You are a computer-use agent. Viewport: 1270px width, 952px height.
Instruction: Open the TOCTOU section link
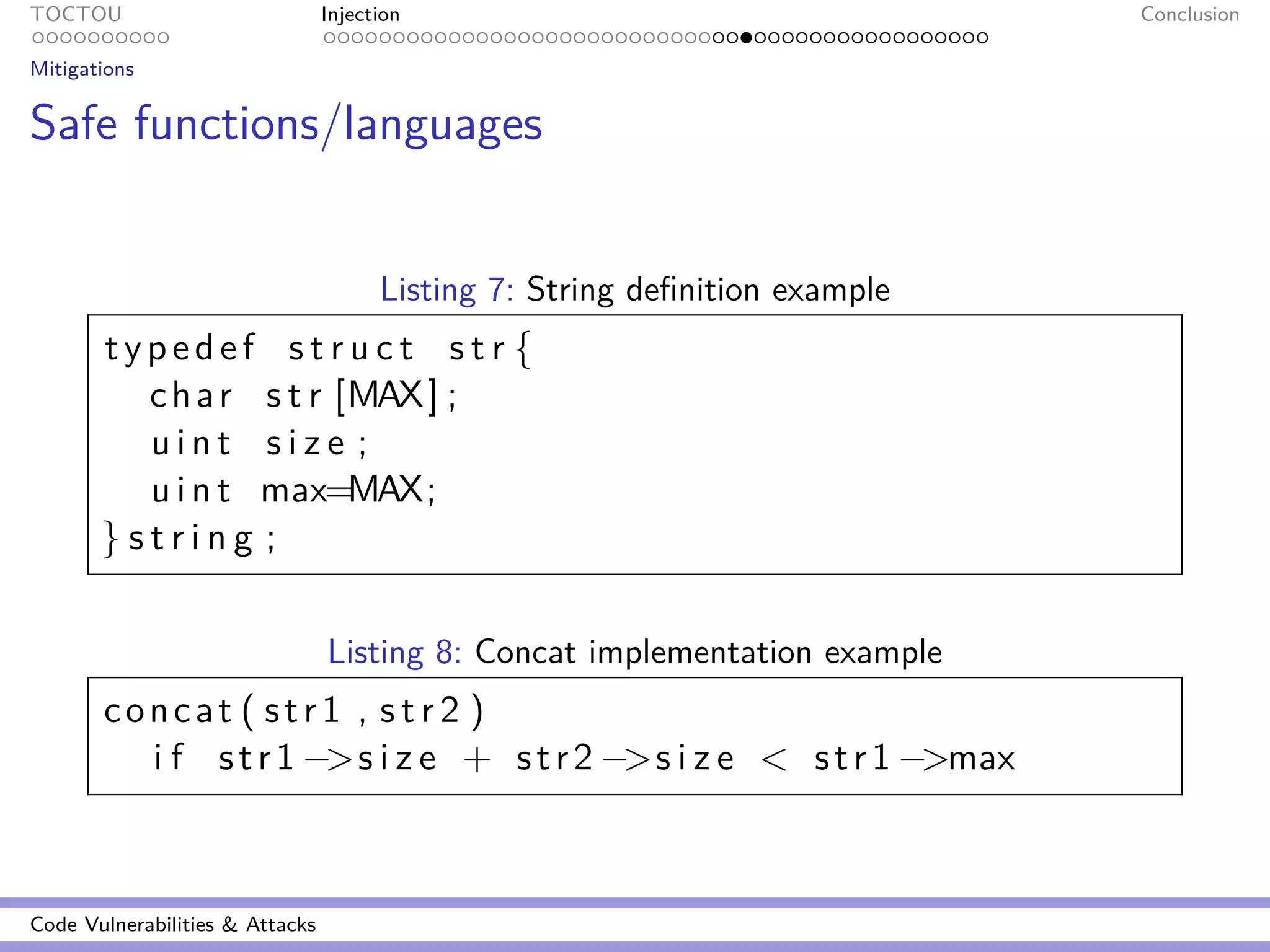point(76,14)
